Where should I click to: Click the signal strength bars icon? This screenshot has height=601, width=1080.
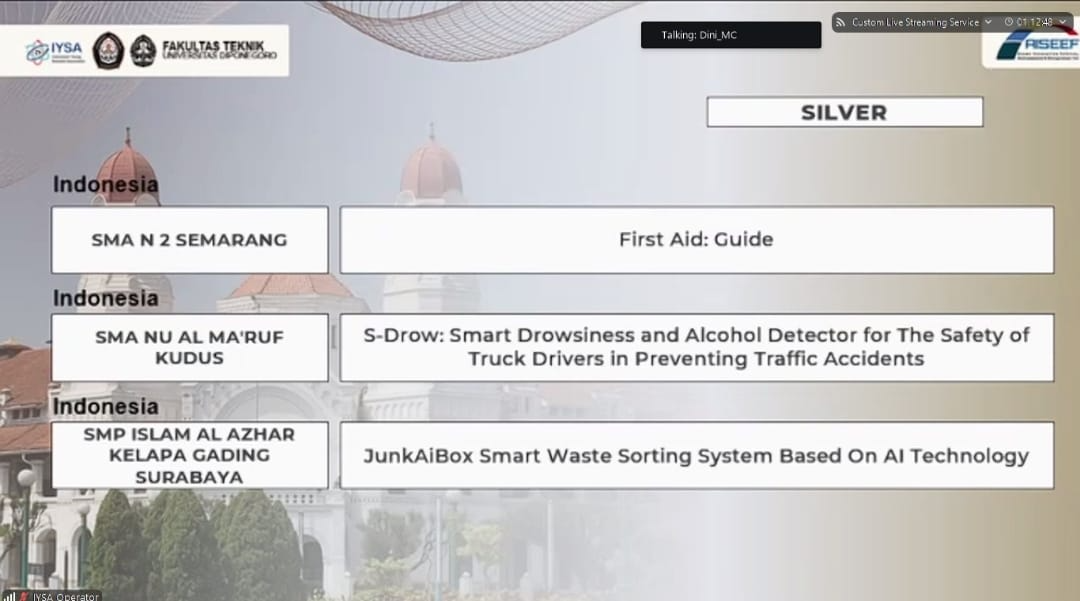pos(8,596)
